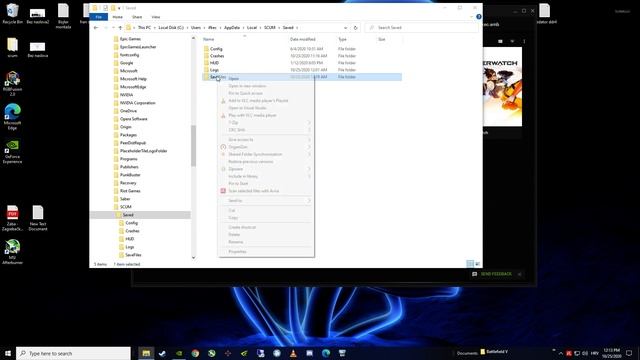Click the taskbar search box
640x360 pixels.
(x=73, y=353)
